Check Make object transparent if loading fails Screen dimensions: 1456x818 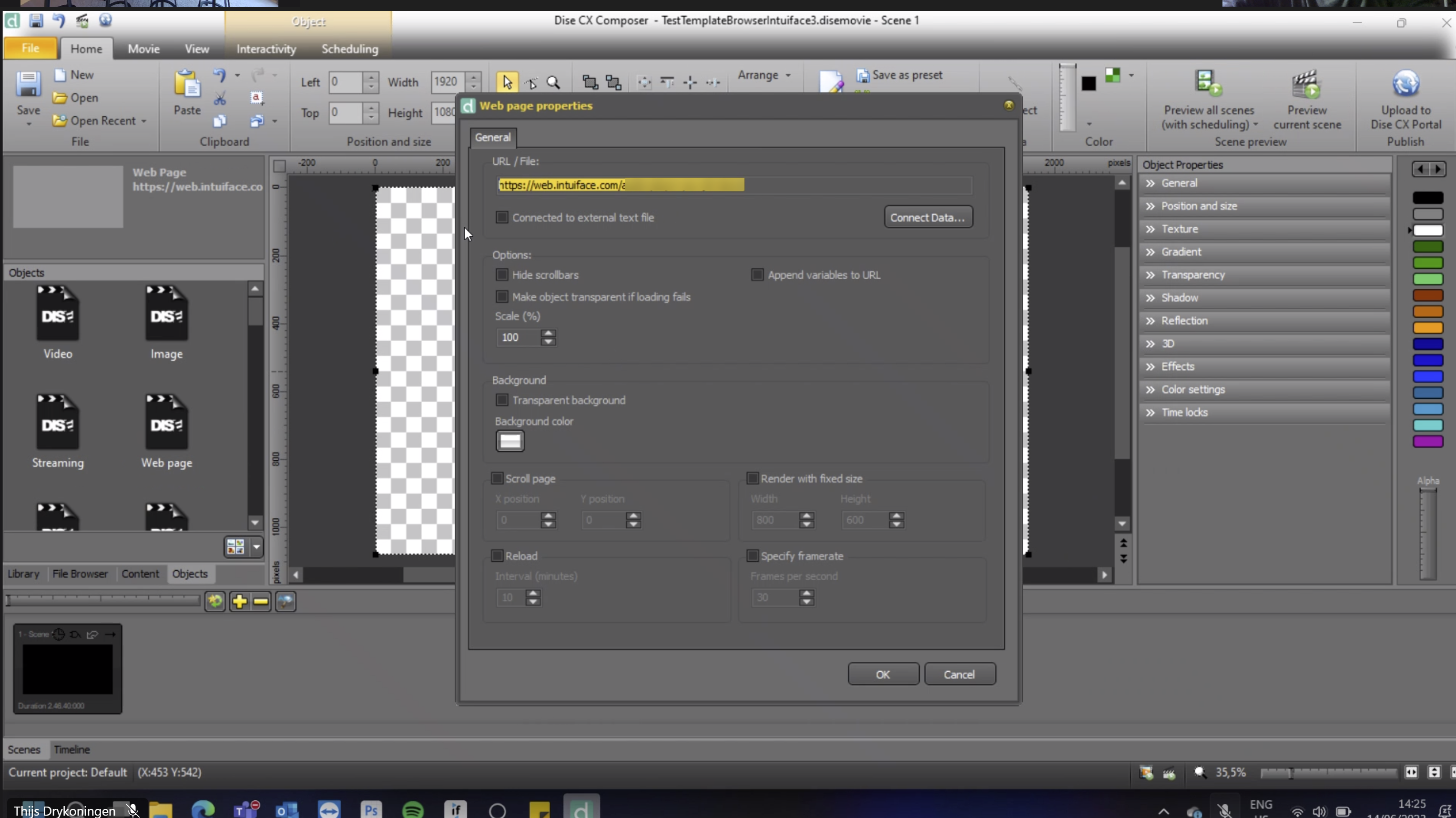point(501,297)
